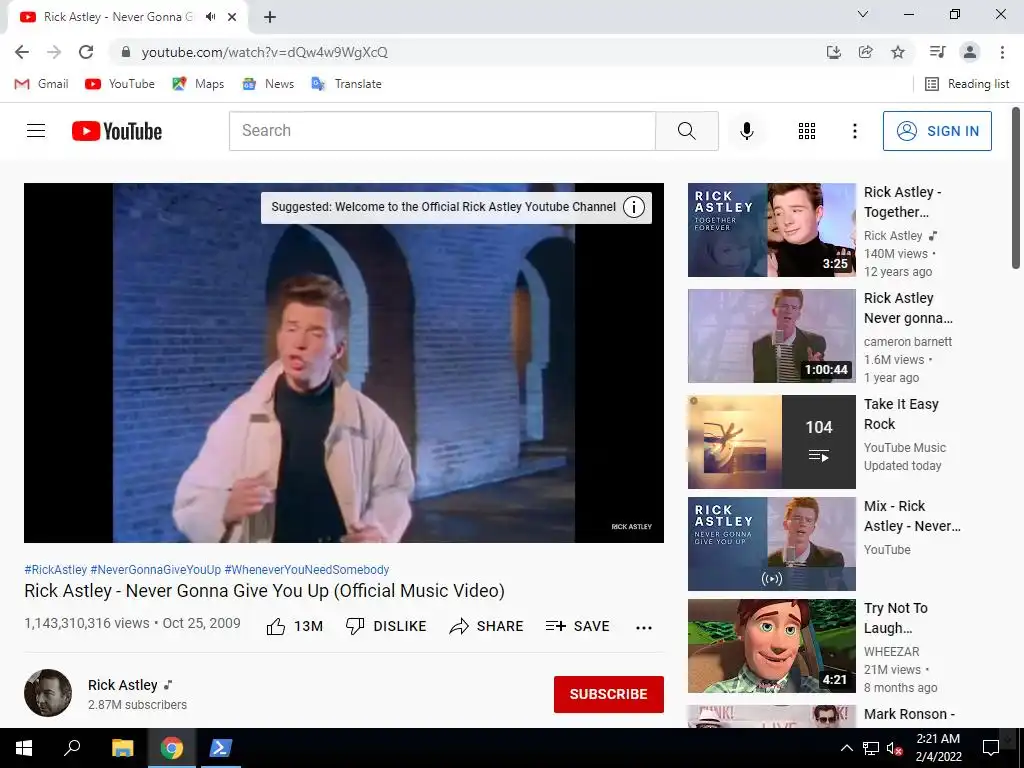Image resolution: width=1024 pixels, height=768 pixels.
Task: Start voice search with the microphone icon
Action: pos(746,131)
